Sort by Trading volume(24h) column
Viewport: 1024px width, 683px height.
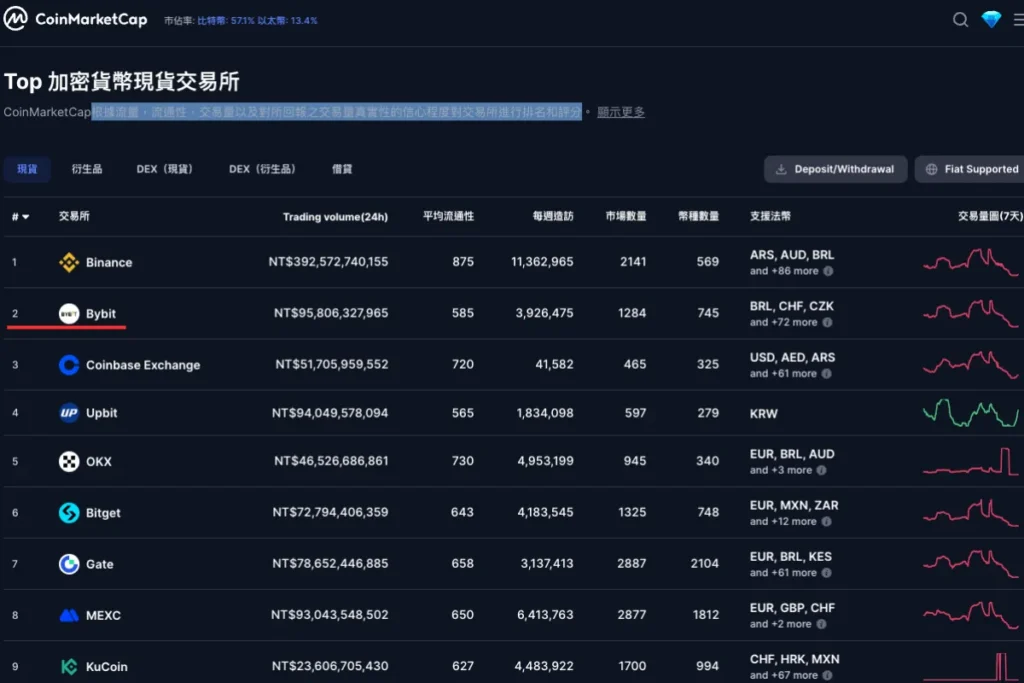tap(335, 217)
